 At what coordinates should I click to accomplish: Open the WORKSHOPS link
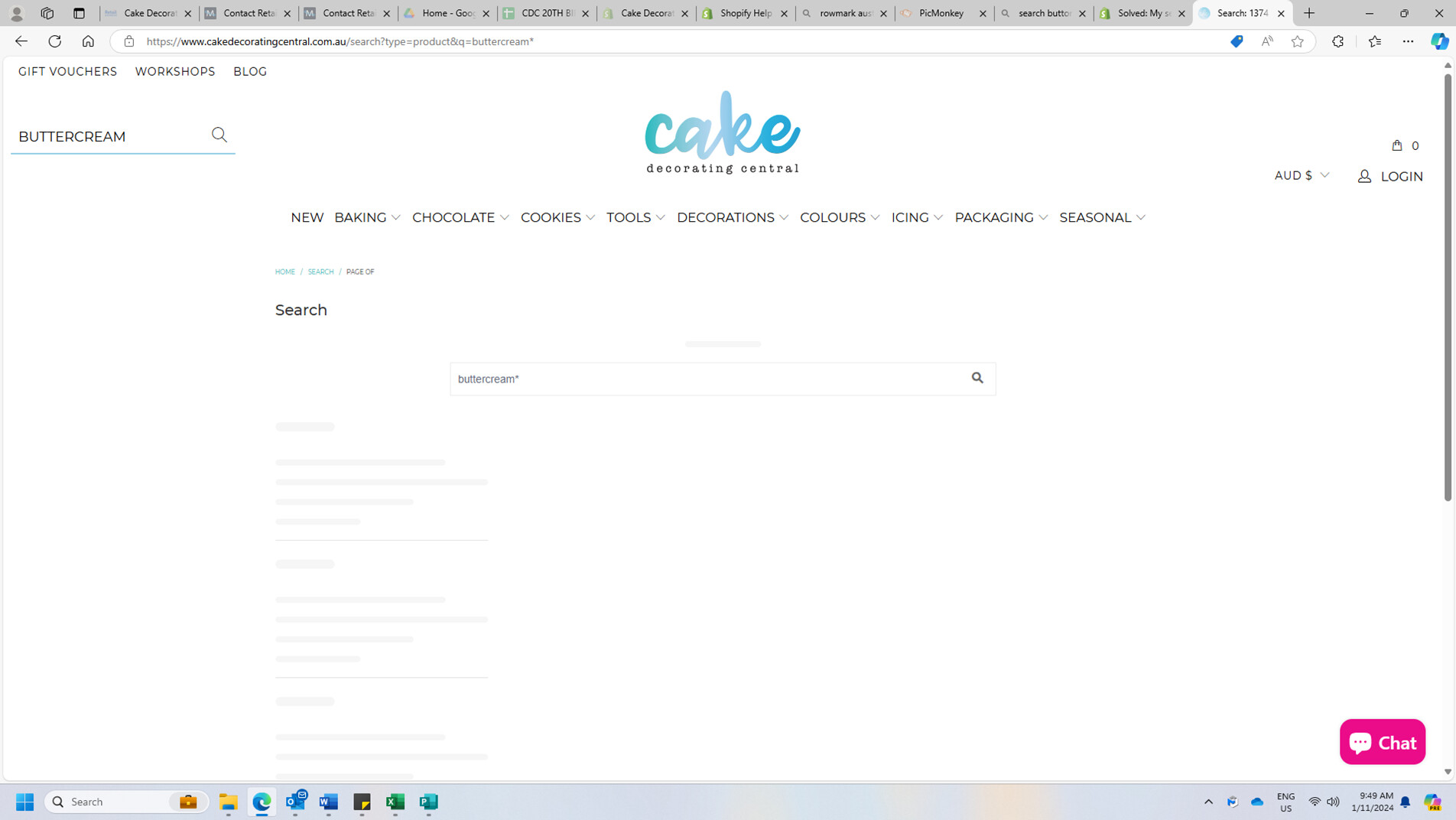pos(175,72)
